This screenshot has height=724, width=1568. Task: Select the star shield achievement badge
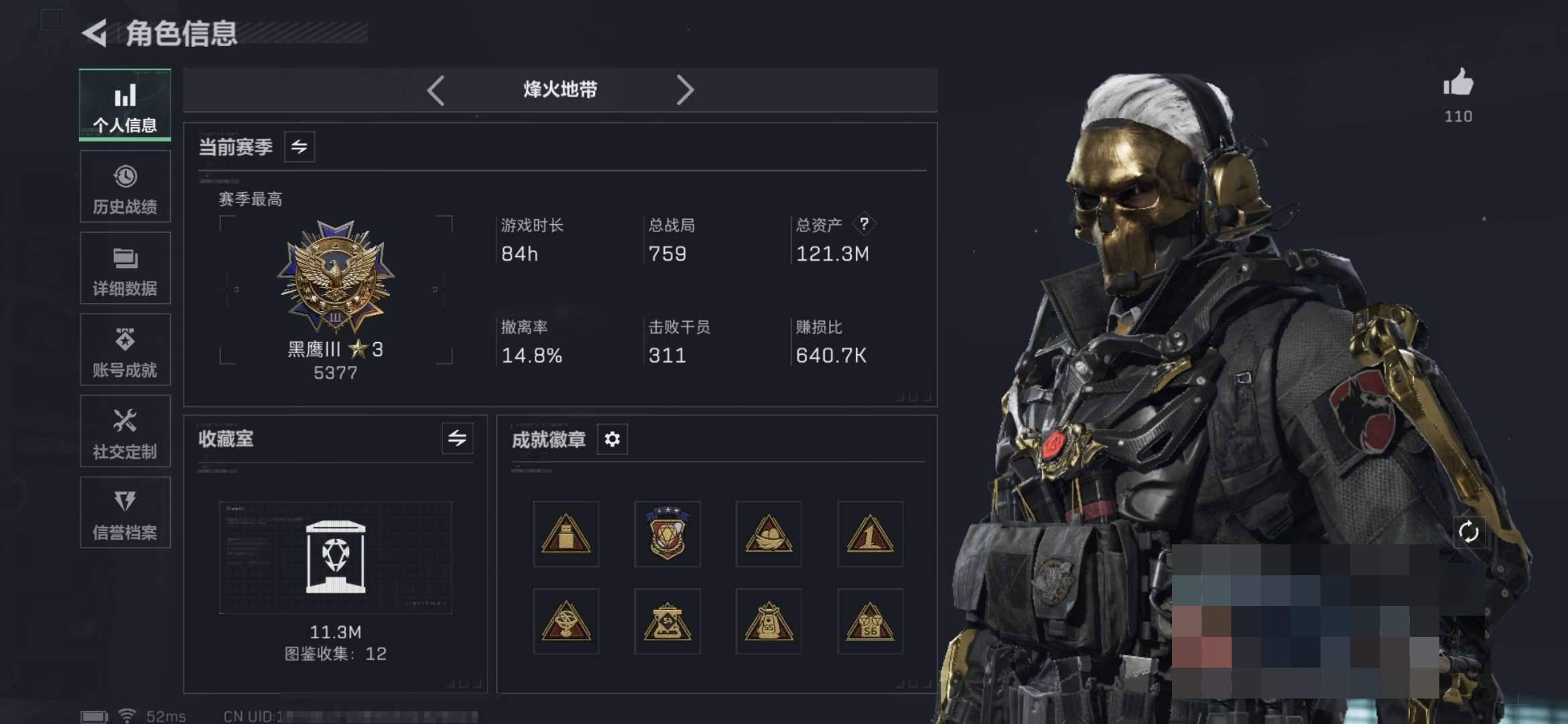[x=667, y=534]
